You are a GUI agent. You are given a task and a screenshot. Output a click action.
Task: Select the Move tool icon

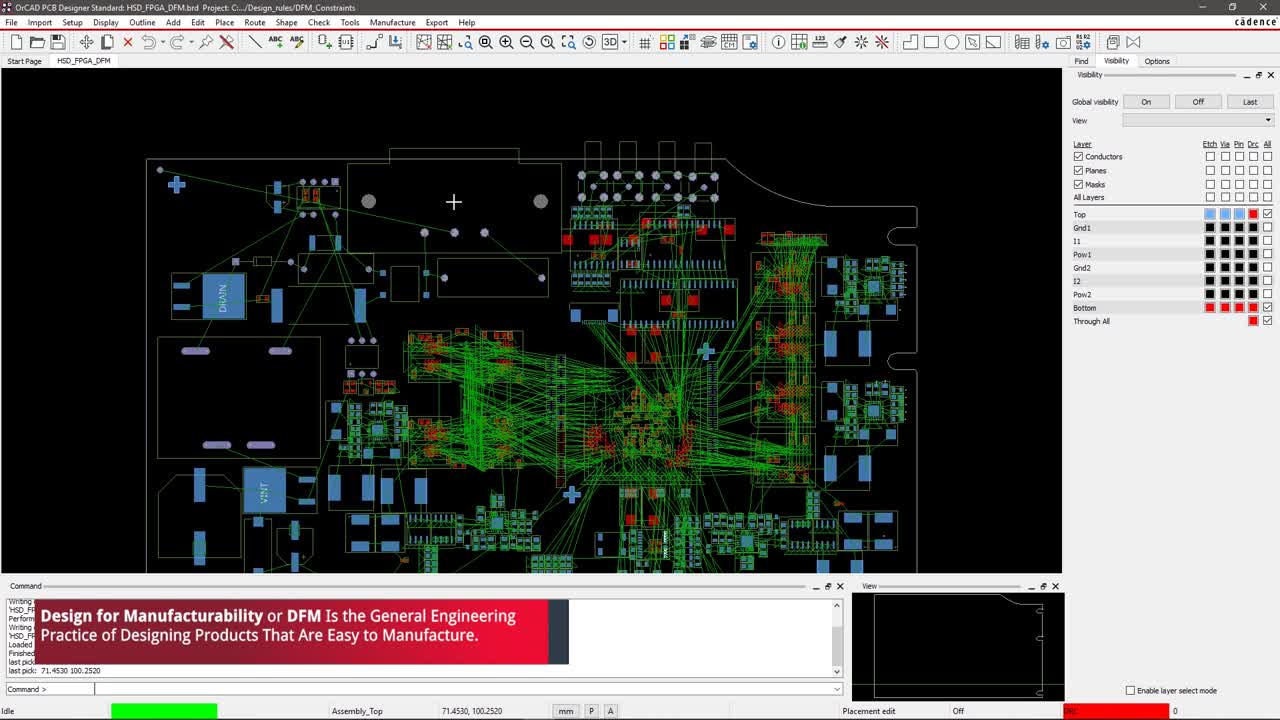86,42
